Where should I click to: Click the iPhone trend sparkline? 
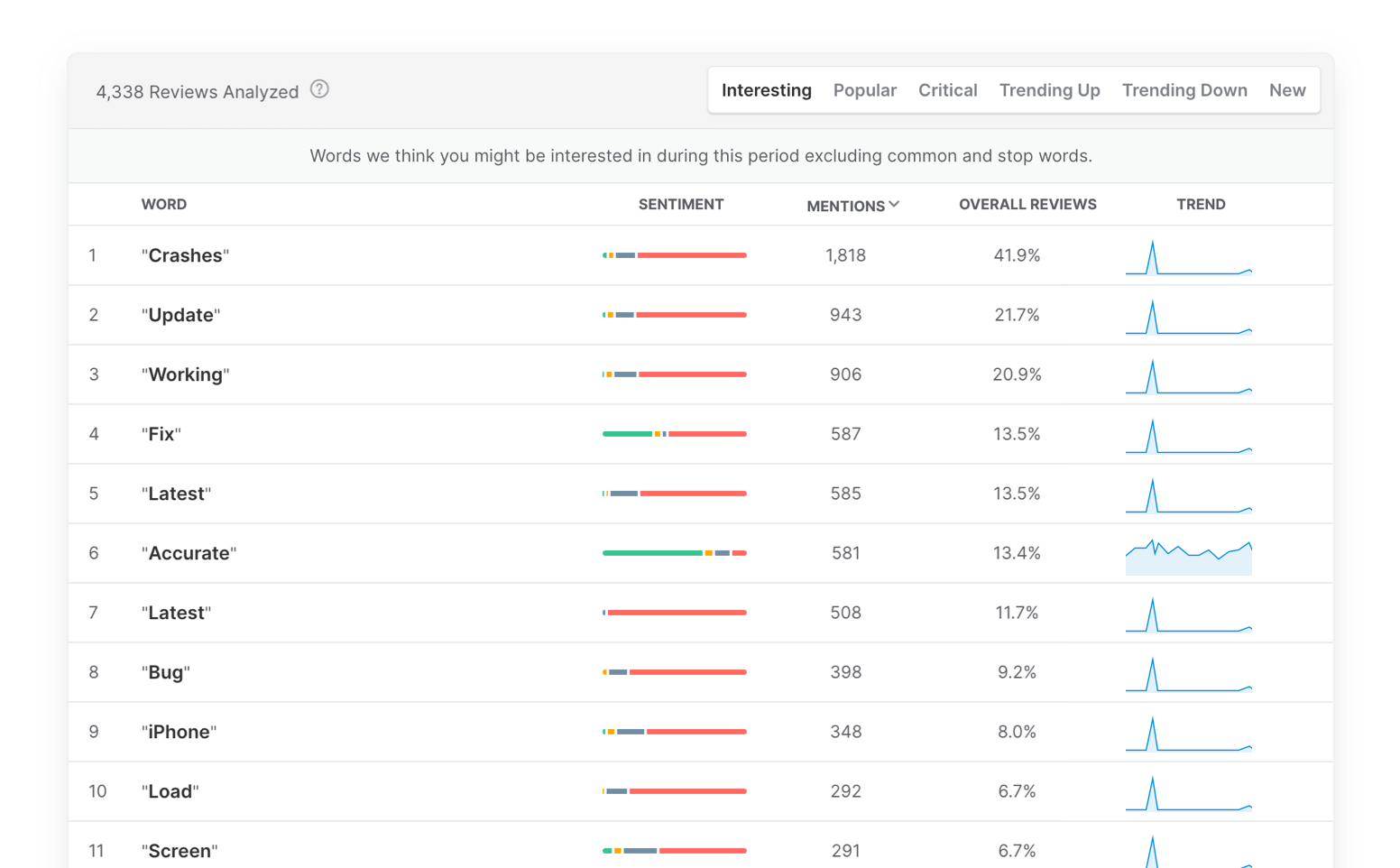click(x=1189, y=734)
